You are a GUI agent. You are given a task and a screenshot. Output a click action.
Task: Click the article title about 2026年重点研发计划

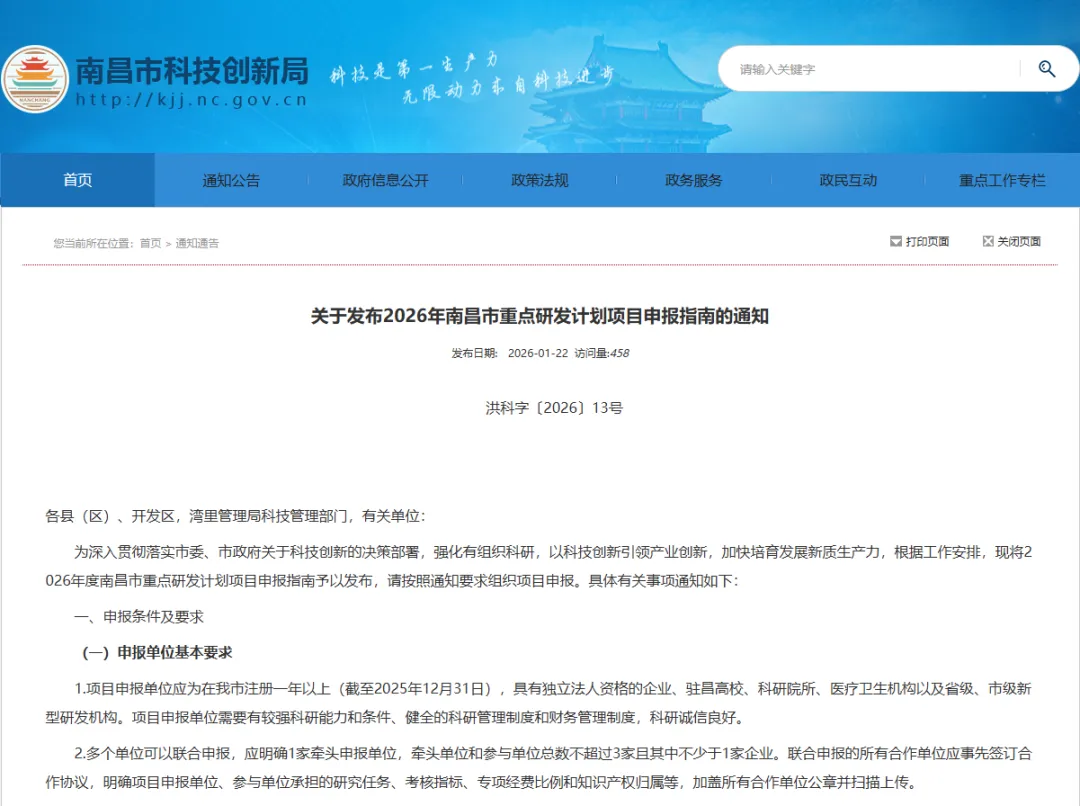point(540,316)
